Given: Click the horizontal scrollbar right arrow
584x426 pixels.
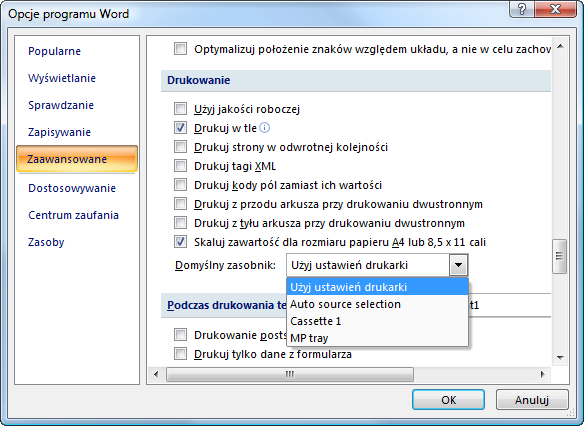Looking at the screenshot, I should coord(543,374).
